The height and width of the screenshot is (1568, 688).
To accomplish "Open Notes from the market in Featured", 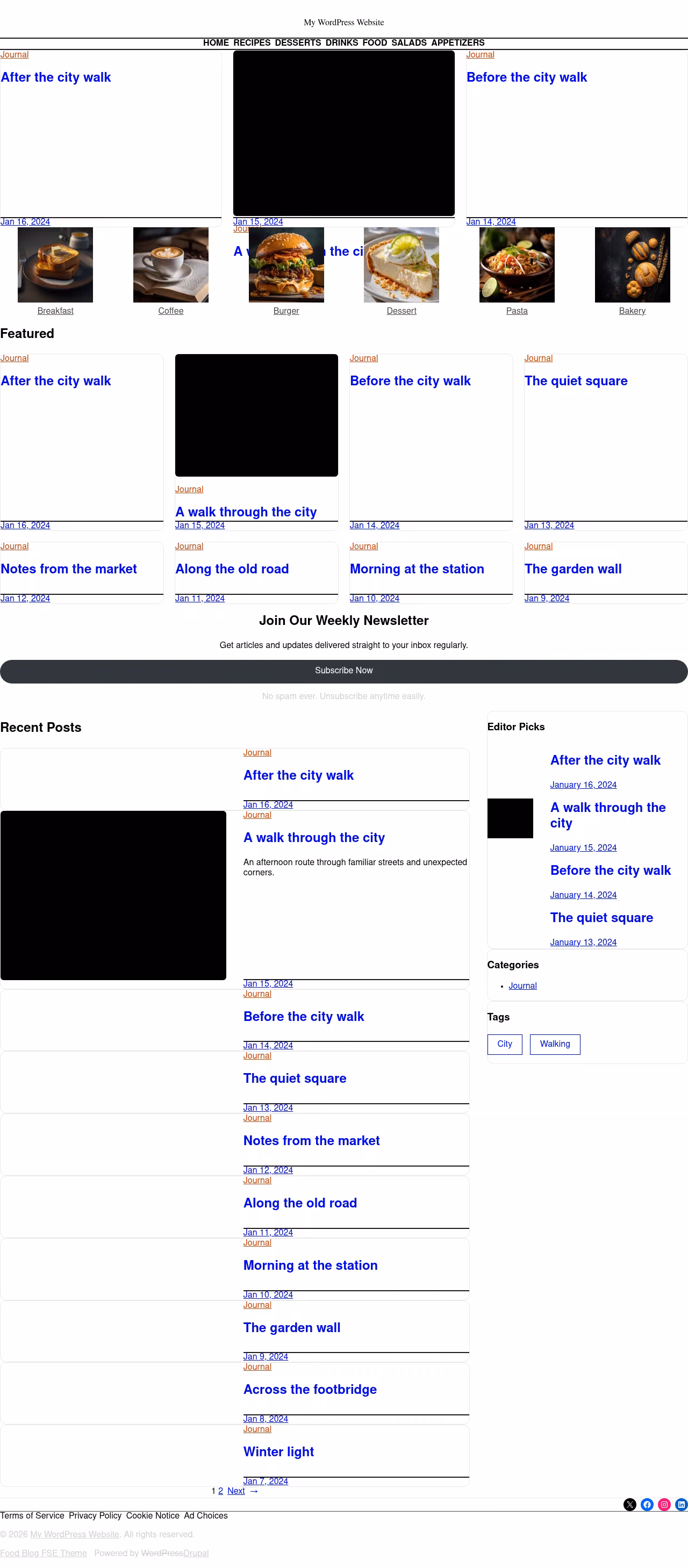I will point(69,569).
